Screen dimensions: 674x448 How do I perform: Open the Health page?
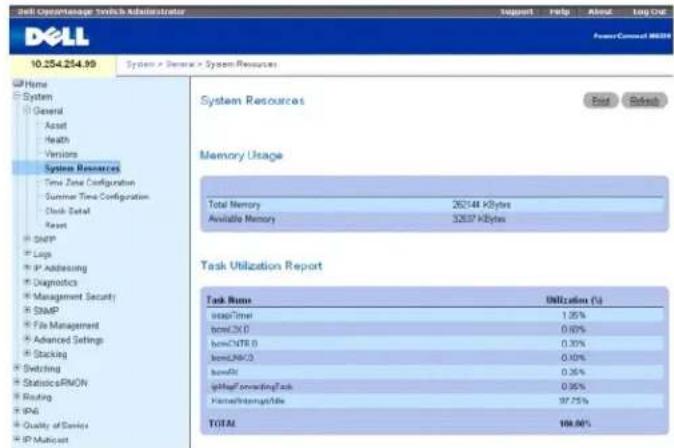(57, 140)
